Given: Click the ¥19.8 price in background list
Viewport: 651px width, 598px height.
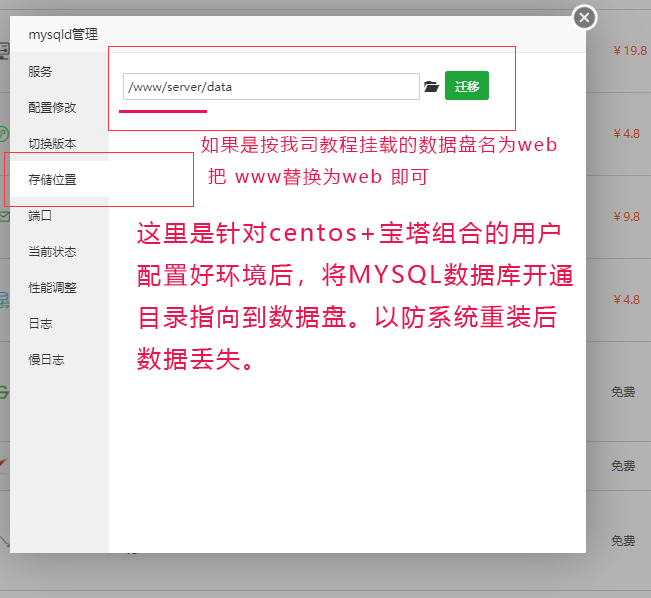Looking at the screenshot, I should pyautogui.click(x=630, y=51).
